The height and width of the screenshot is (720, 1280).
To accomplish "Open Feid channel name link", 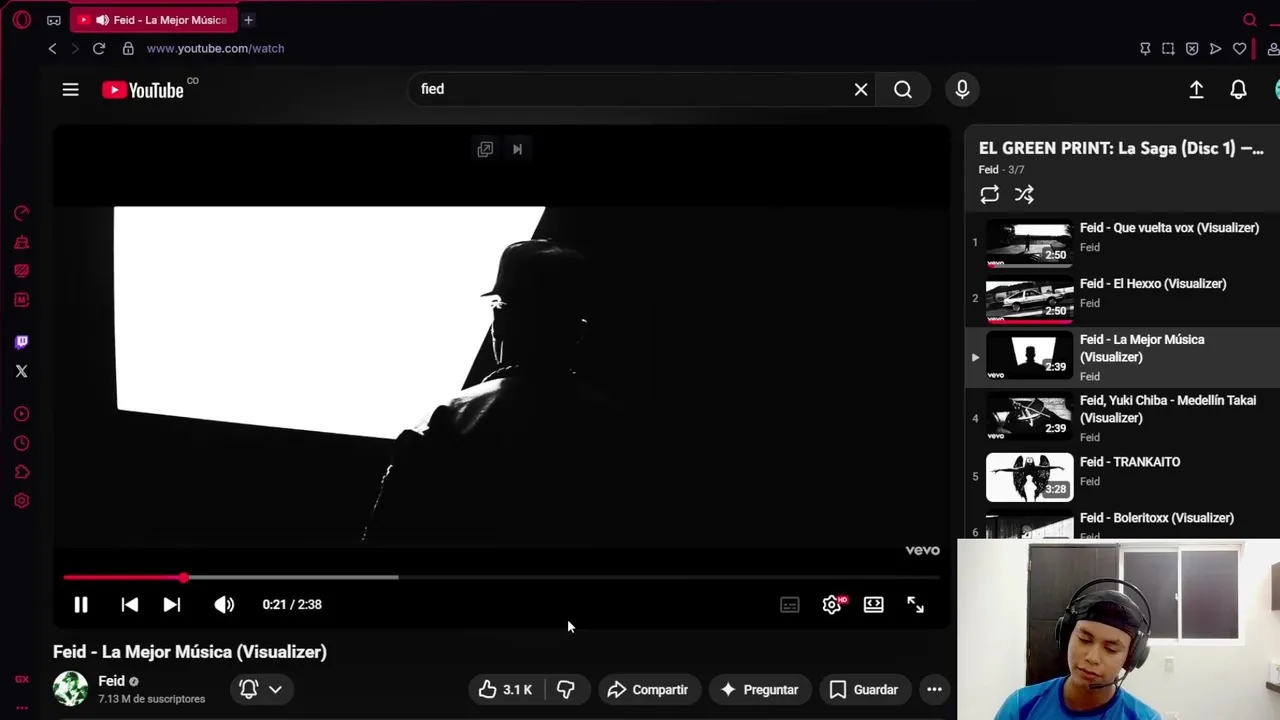I will 111,681.
